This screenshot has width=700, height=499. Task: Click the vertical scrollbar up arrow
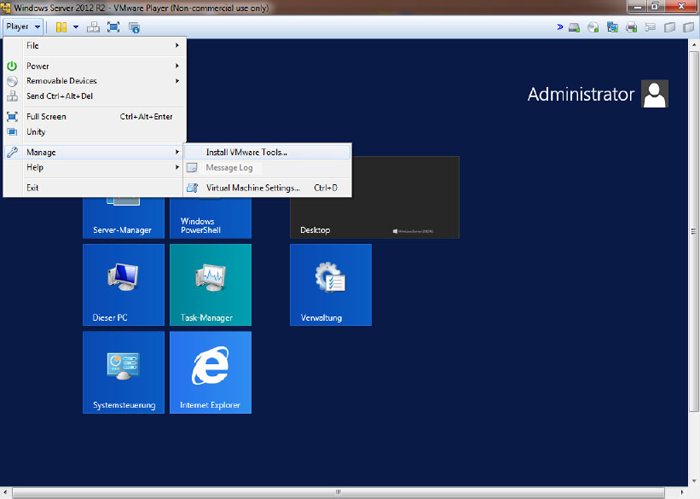[x=694, y=45]
